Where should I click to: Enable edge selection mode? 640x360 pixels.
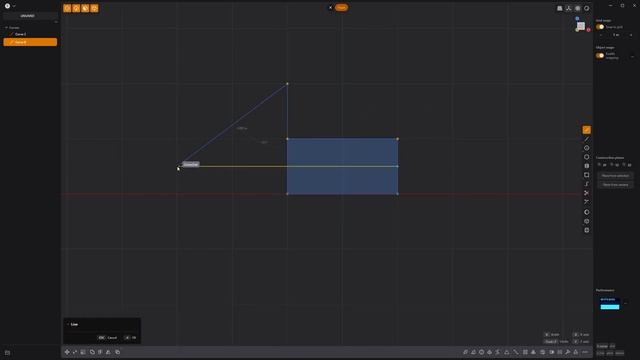(x=76, y=8)
